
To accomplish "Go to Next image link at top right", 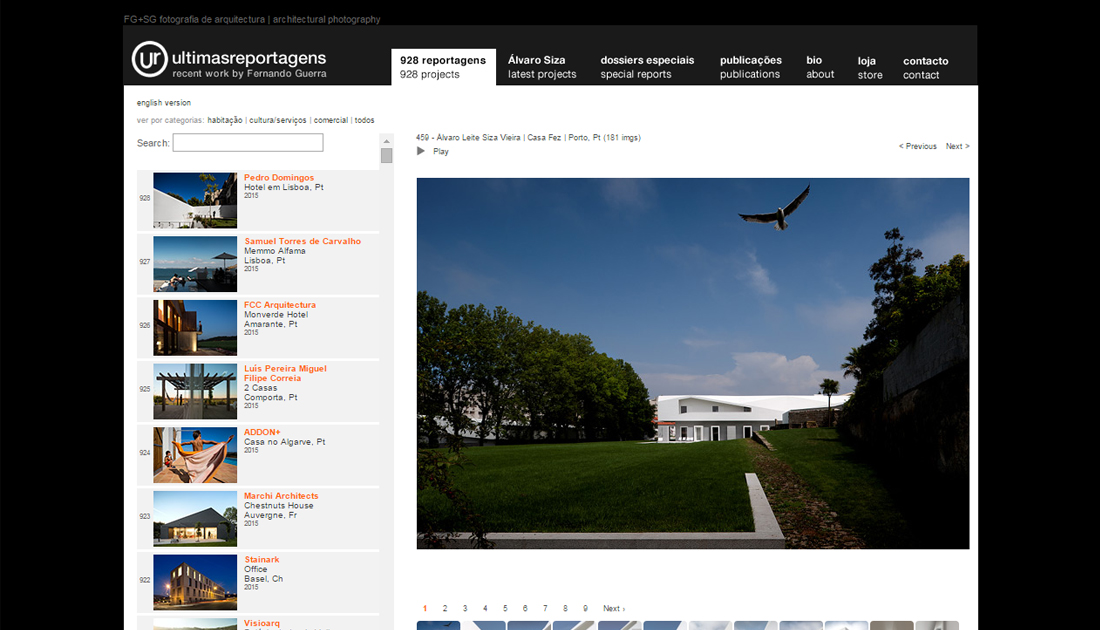I will click(957, 147).
